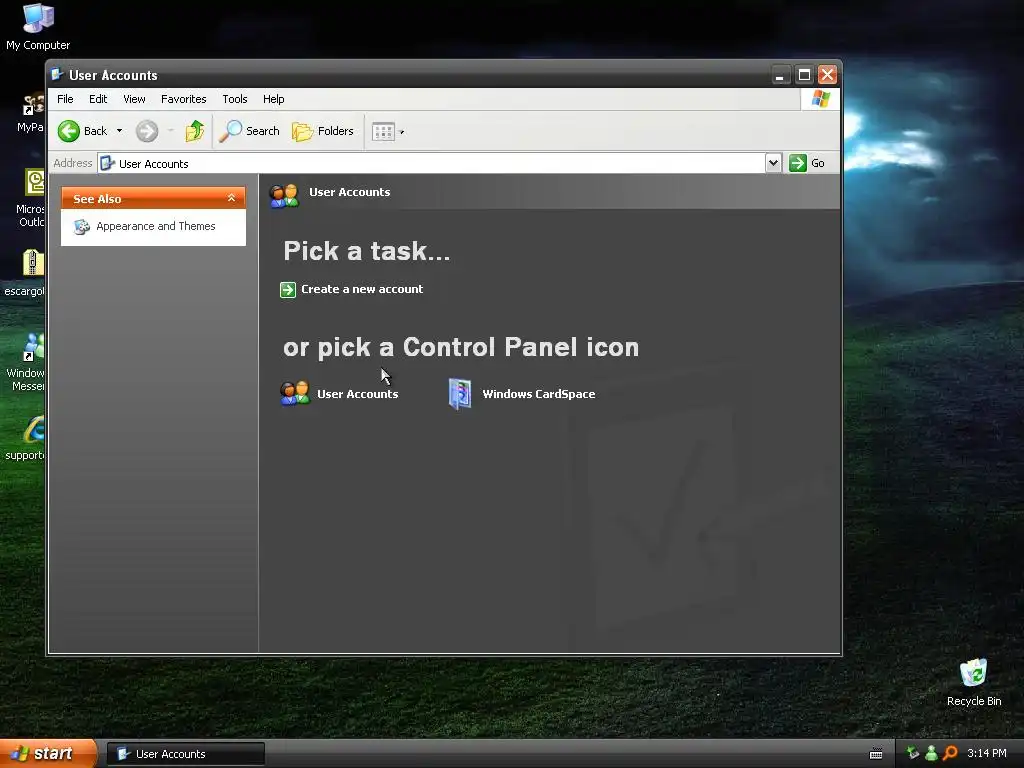This screenshot has height=768, width=1024.
Task: Collapse the See Also panel
Action: point(231,198)
